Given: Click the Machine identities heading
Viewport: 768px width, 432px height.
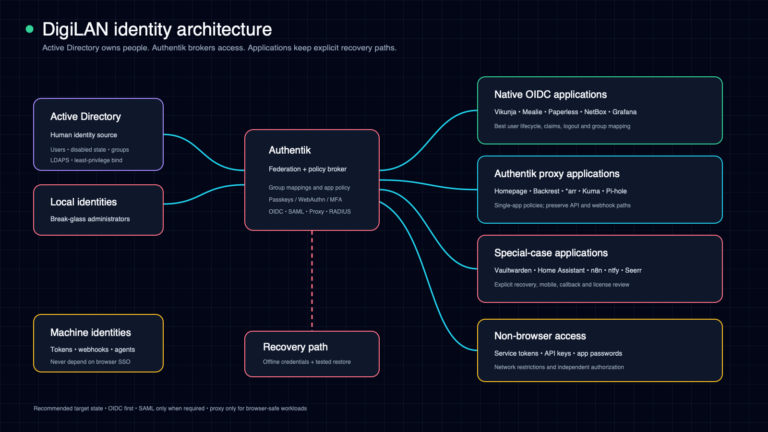Looking at the screenshot, I should coord(91,333).
